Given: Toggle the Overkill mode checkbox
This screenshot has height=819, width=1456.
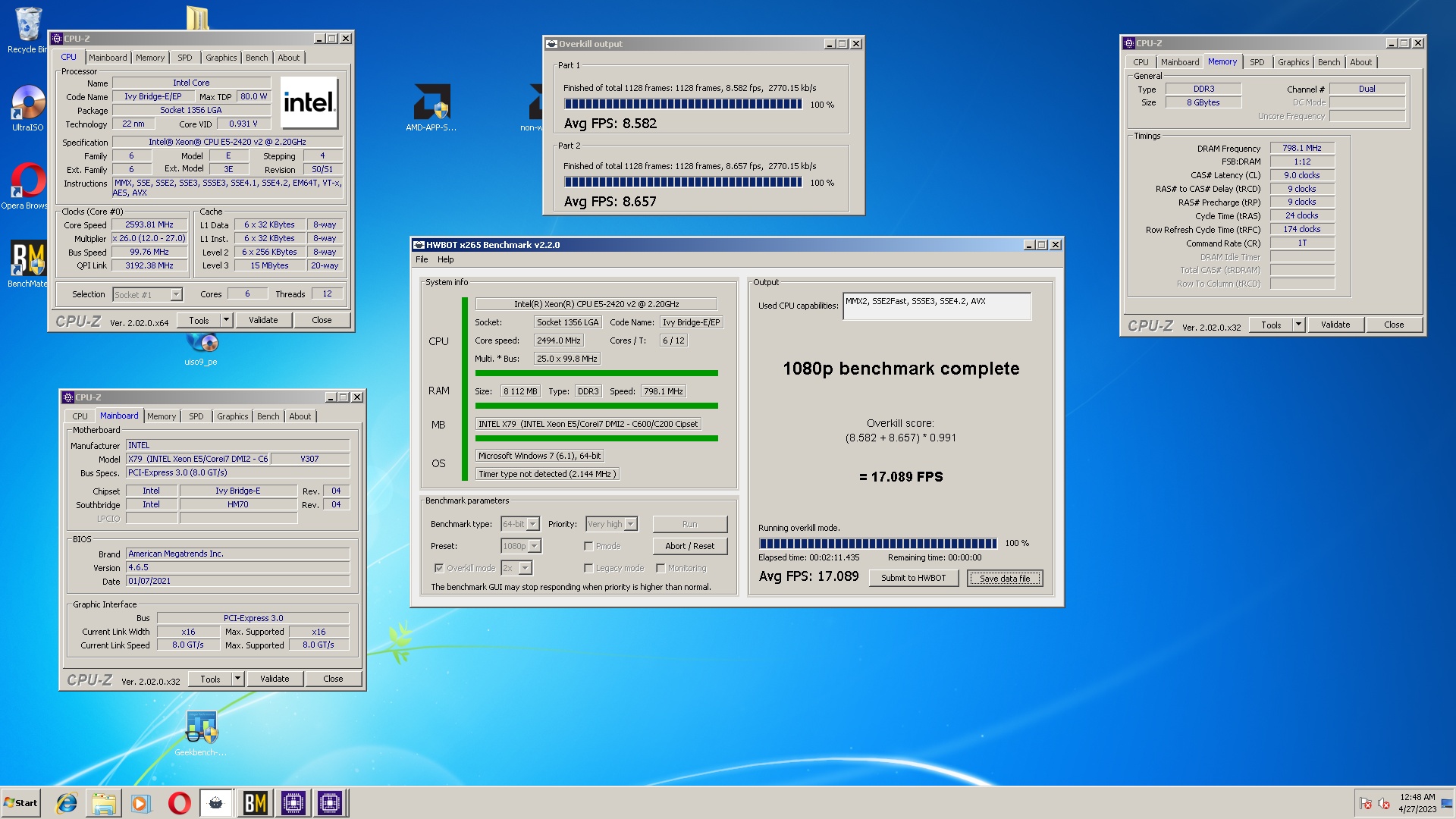Looking at the screenshot, I should (438, 568).
